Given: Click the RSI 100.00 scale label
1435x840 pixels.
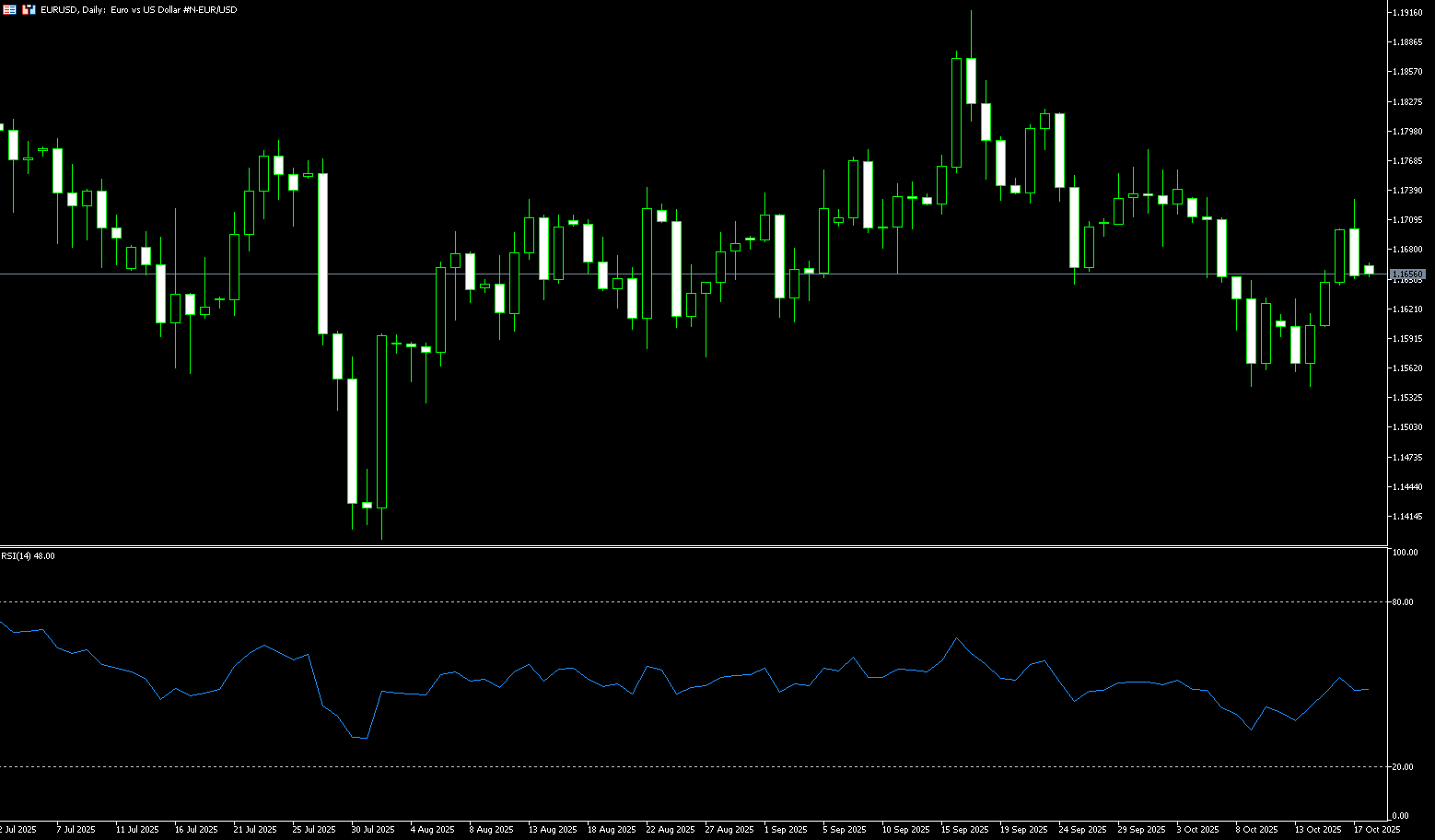Looking at the screenshot, I should tap(1405, 553).
